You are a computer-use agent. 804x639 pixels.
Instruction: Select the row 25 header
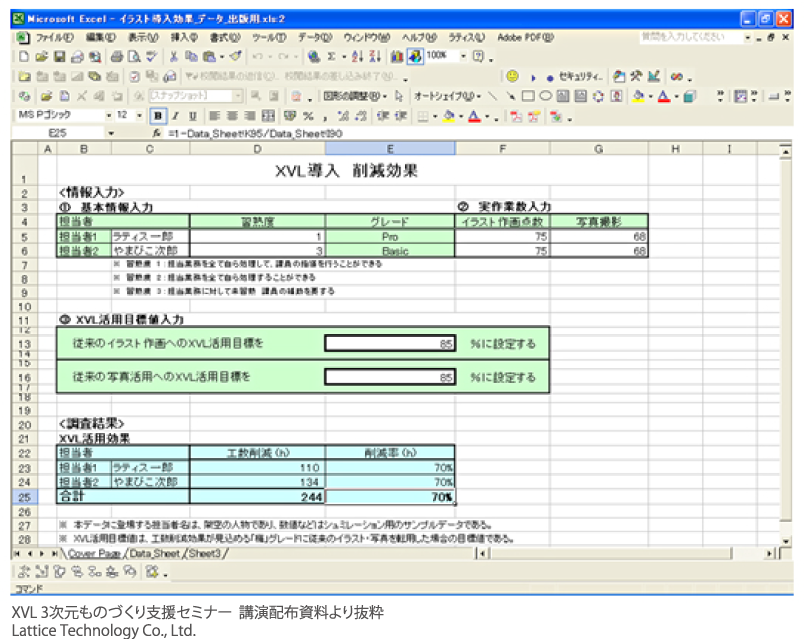point(24,497)
